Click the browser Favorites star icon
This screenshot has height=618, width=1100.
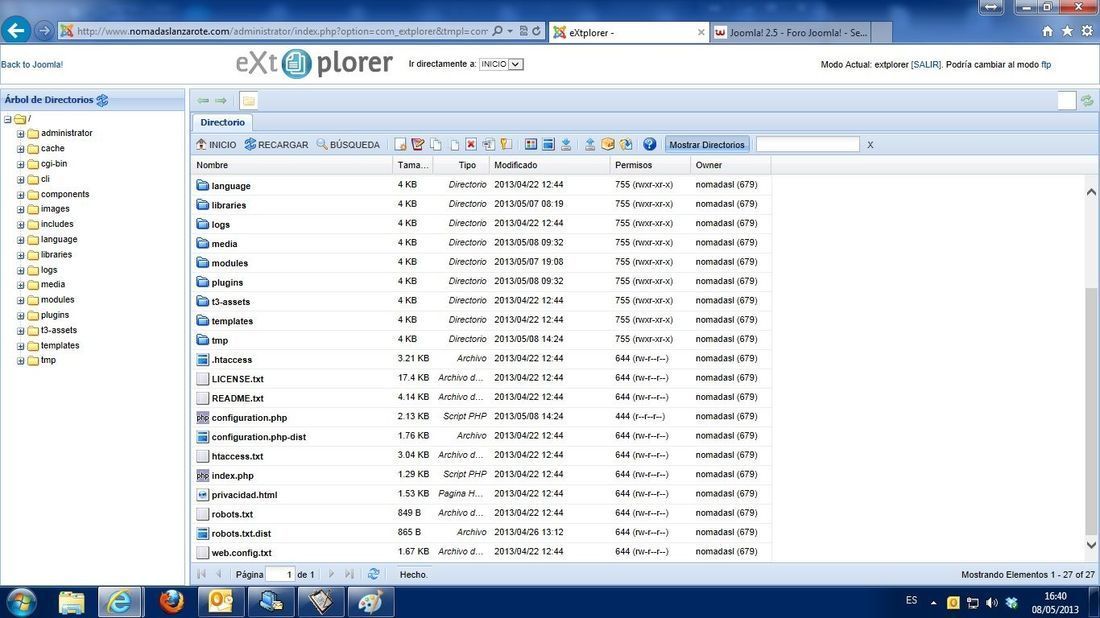tap(1067, 31)
